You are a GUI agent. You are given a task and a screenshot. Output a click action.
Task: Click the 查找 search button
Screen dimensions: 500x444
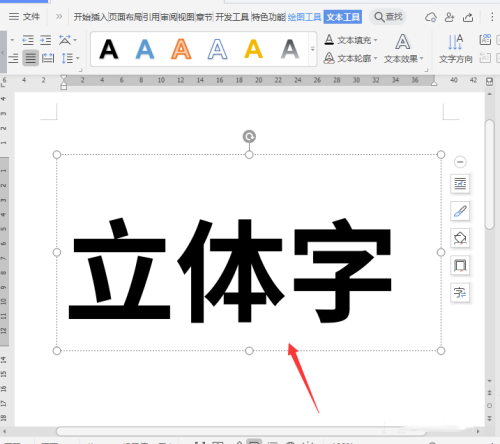pos(388,17)
